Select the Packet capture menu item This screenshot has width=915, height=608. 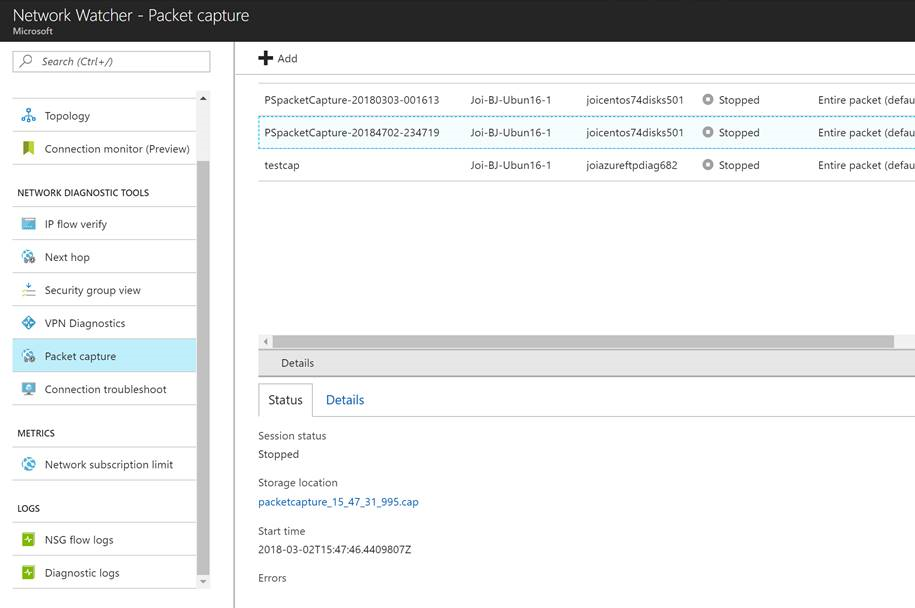[80, 356]
